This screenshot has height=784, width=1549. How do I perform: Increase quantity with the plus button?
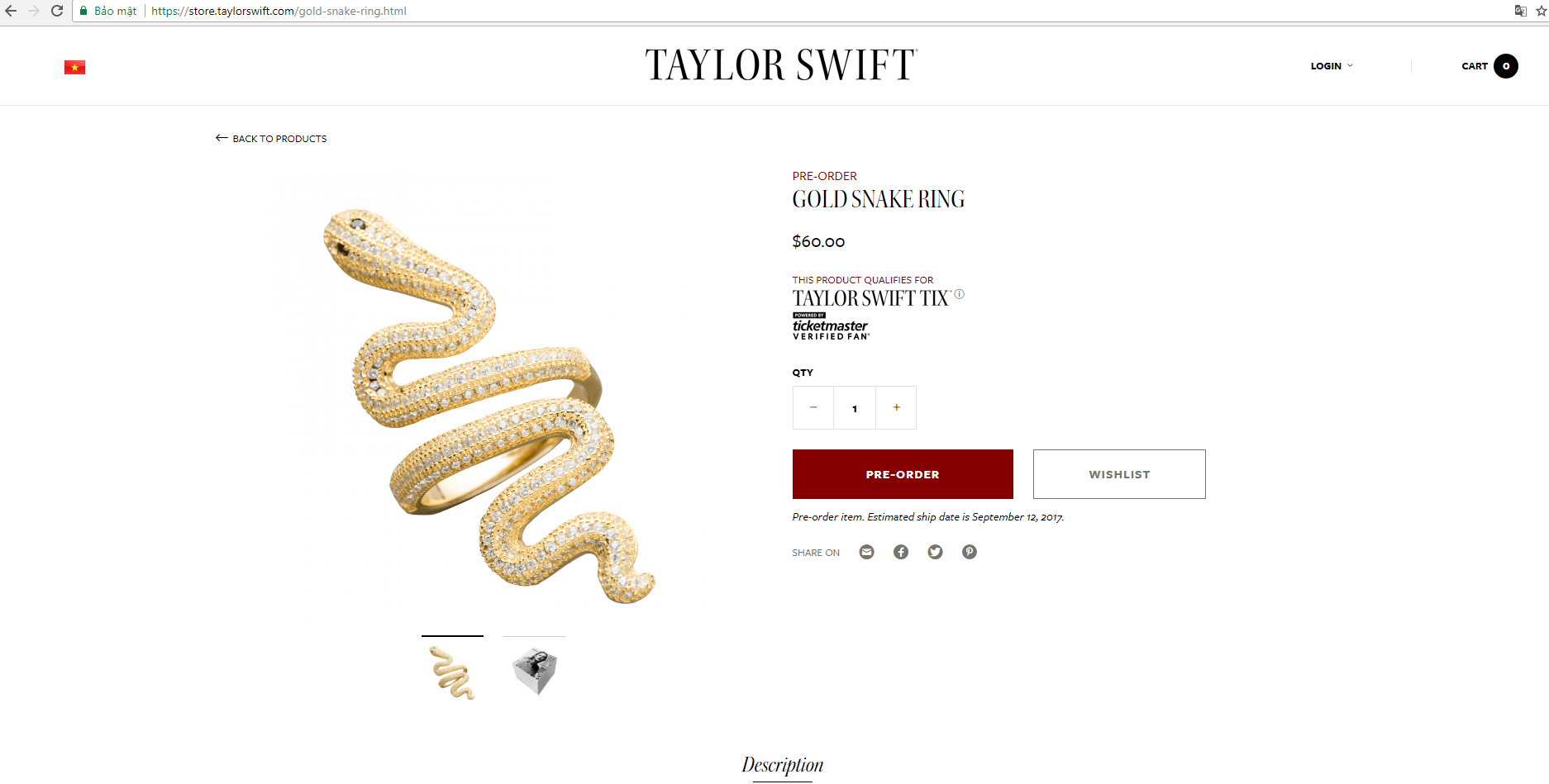896,407
